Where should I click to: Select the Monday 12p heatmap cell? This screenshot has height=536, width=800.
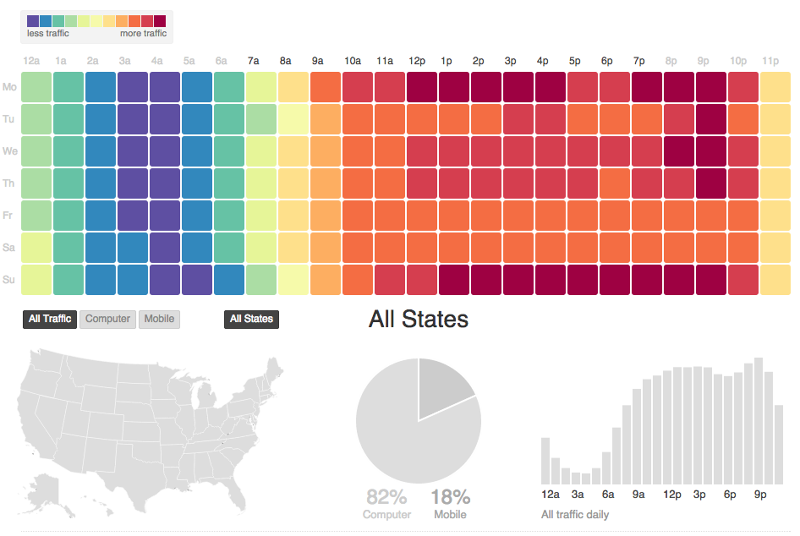[x=422, y=87]
